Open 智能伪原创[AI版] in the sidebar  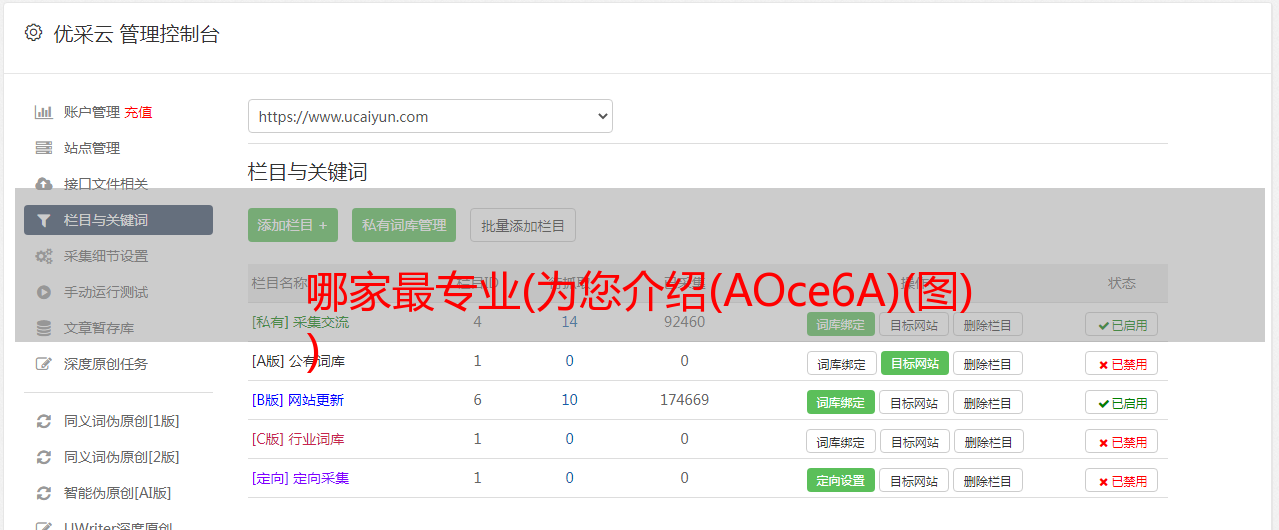[118, 493]
